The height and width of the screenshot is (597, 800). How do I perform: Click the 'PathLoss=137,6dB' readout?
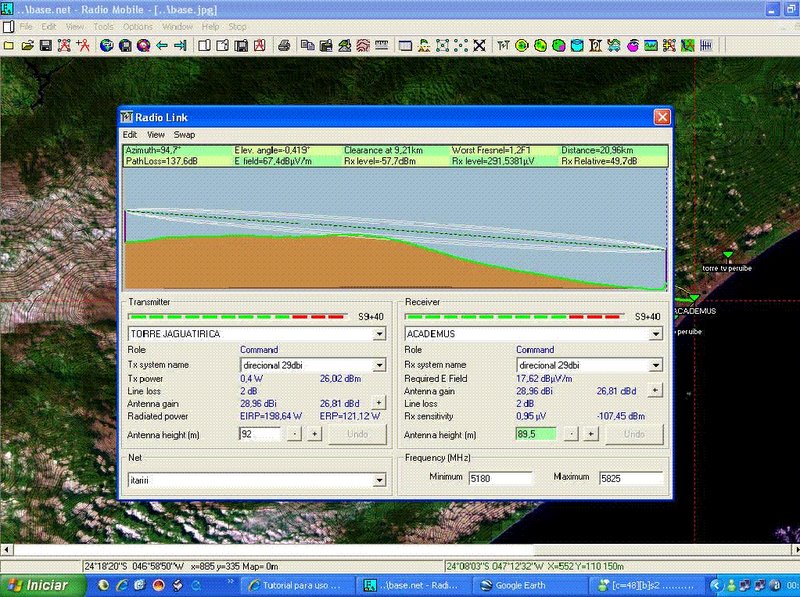pyautogui.click(x=161, y=161)
